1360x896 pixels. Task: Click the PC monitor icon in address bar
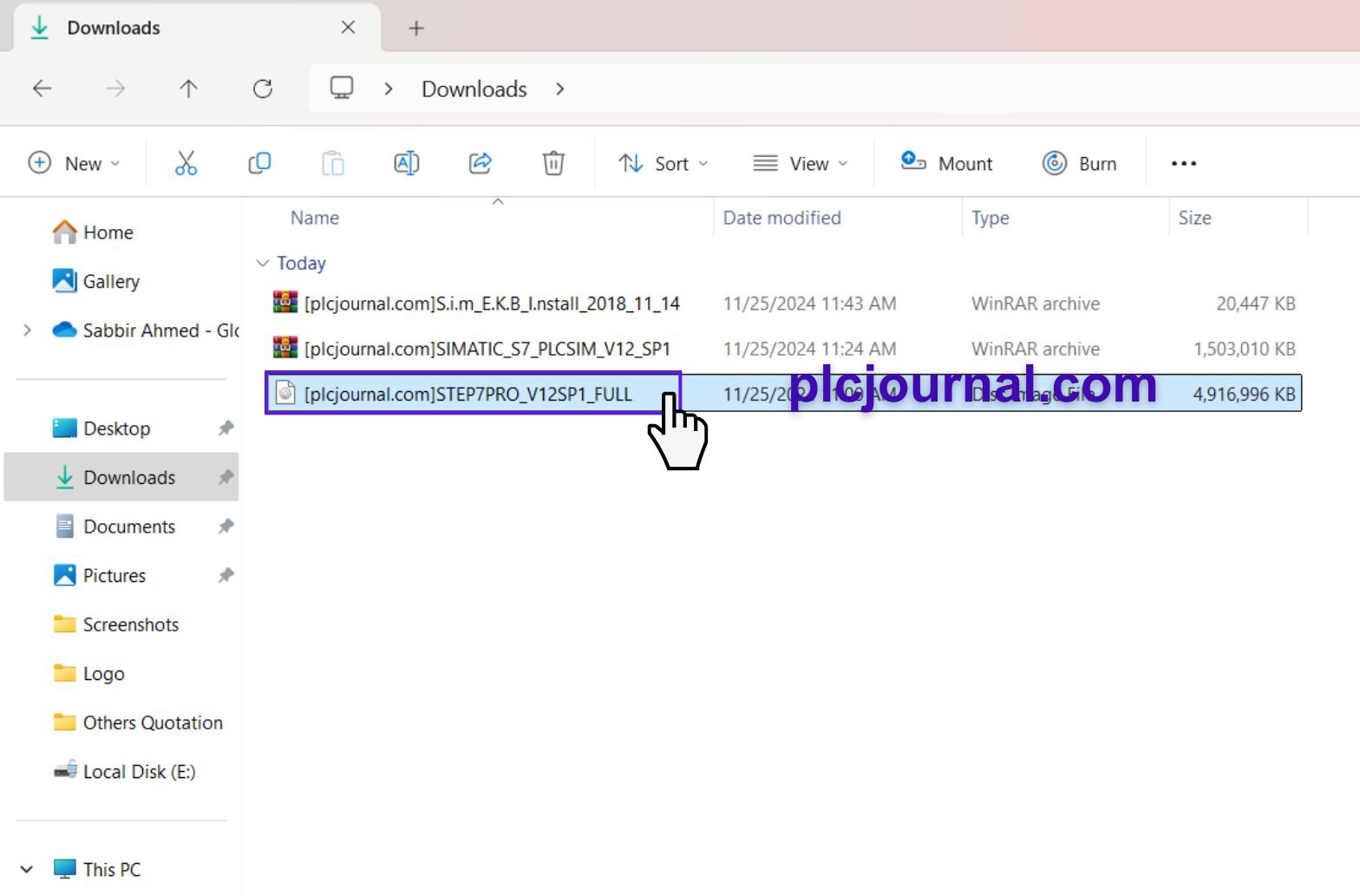[x=342, y=88]
